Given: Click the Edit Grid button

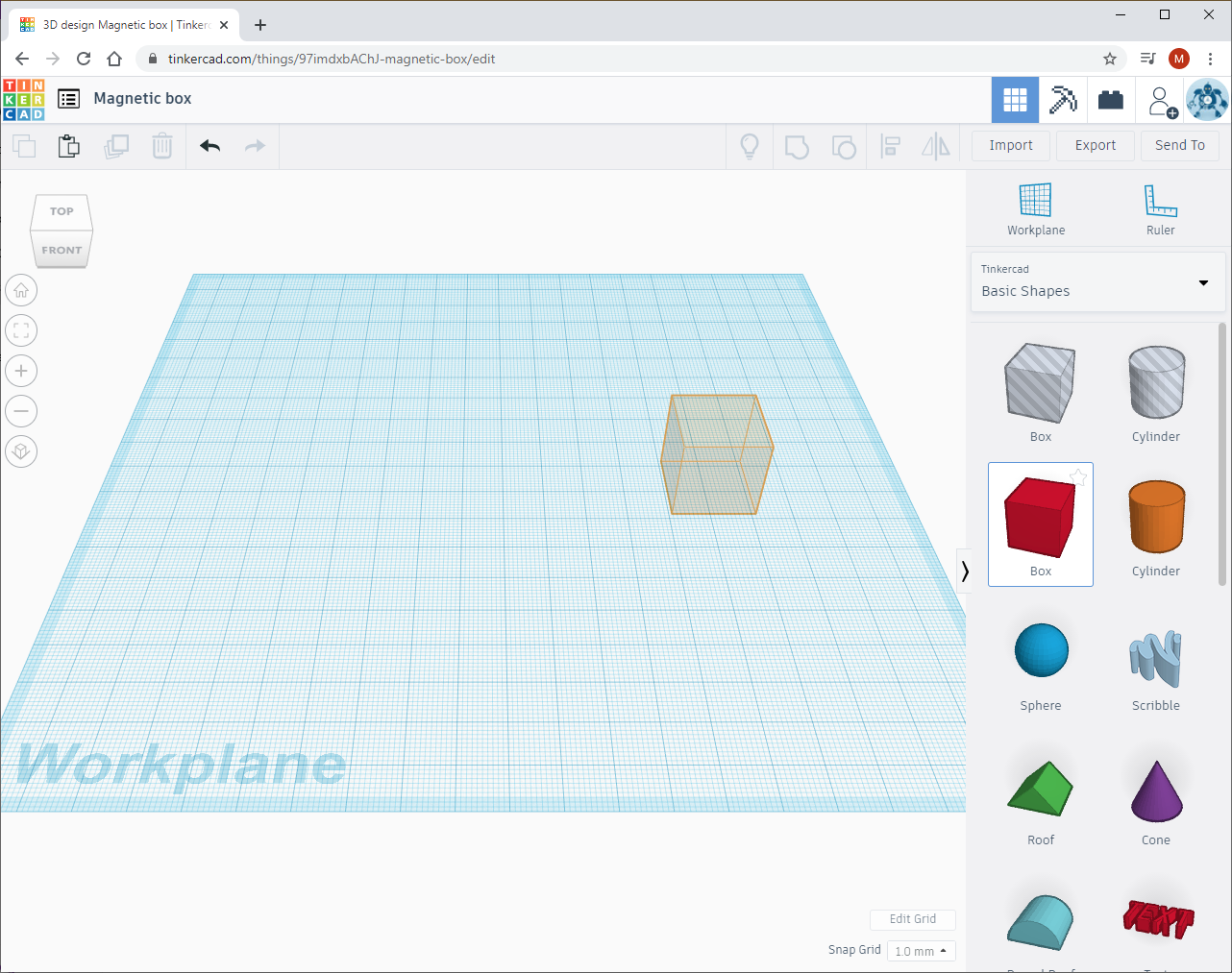Looking at the screenshot, I should 913,919.
